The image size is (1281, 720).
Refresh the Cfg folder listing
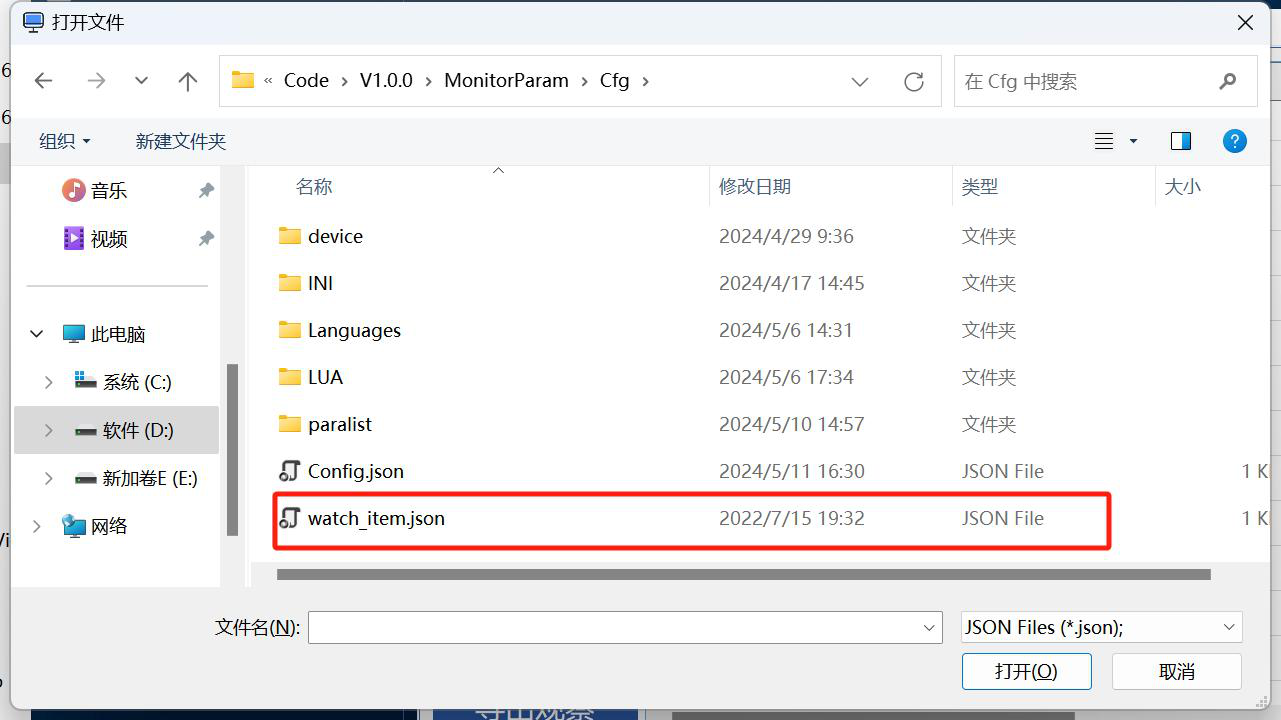[x=913, y=81]
